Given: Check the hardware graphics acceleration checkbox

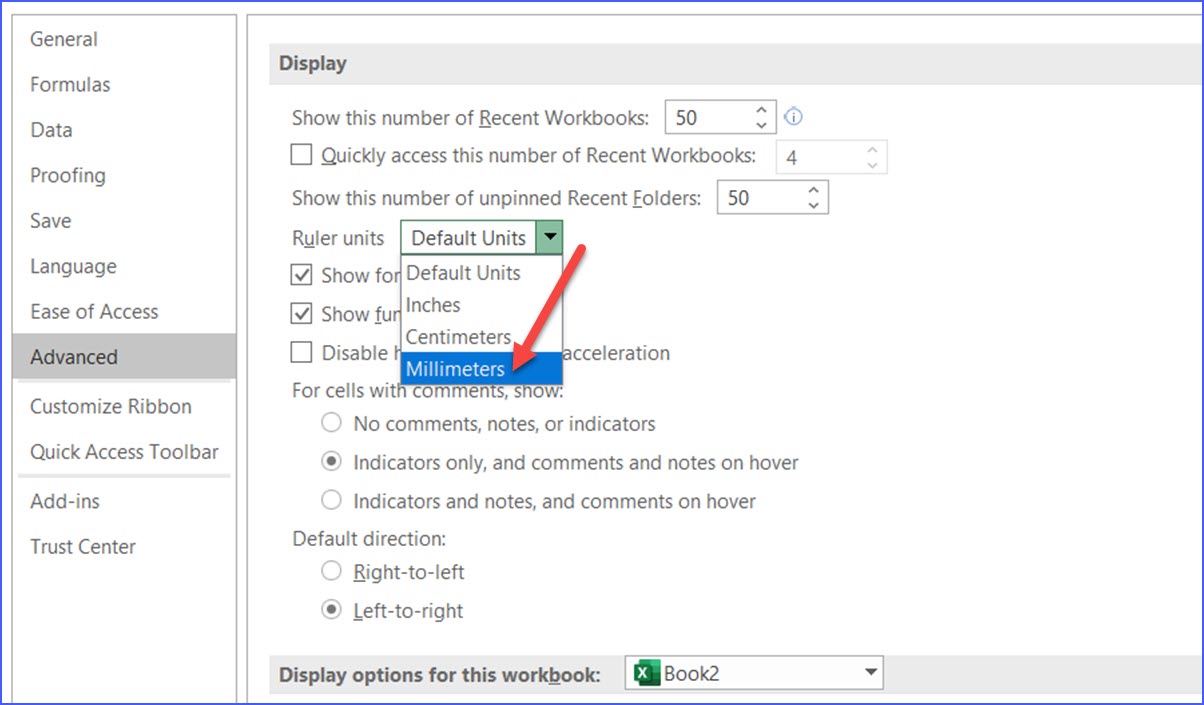Looking at the screenshot, I should tap(301, 352).
